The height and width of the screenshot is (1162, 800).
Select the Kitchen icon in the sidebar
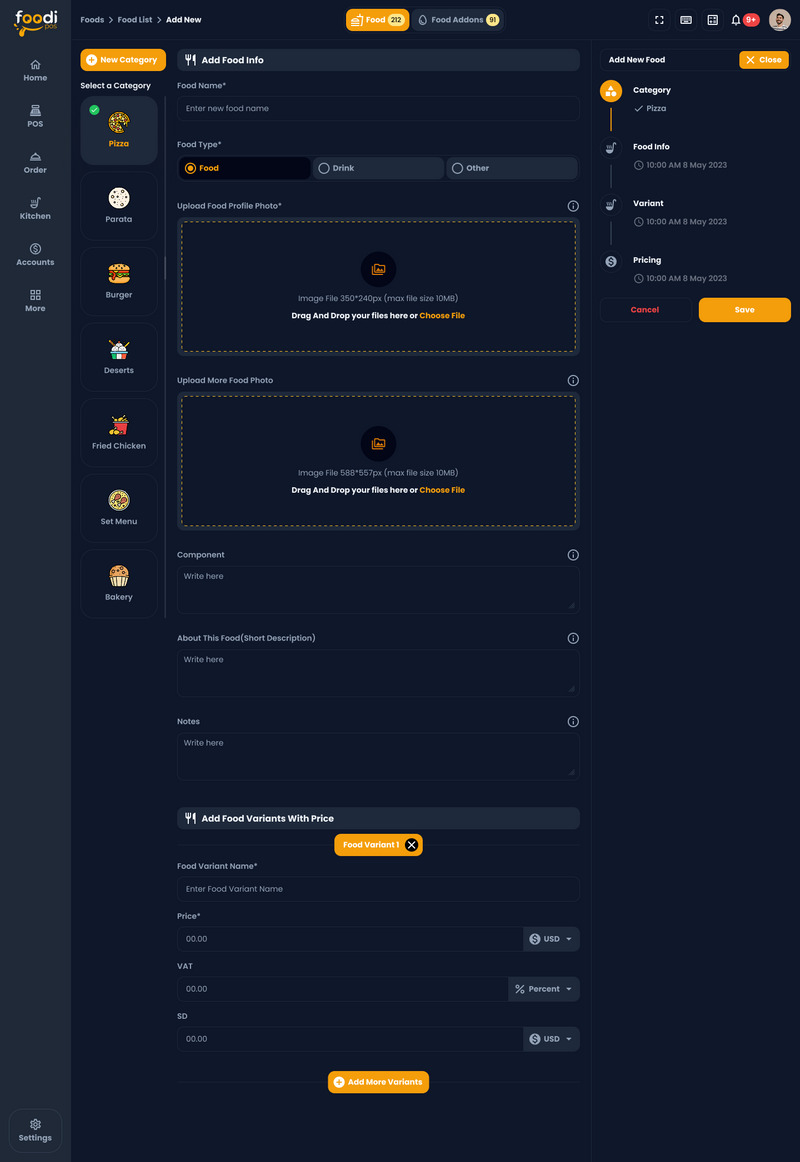pos(34,207)
